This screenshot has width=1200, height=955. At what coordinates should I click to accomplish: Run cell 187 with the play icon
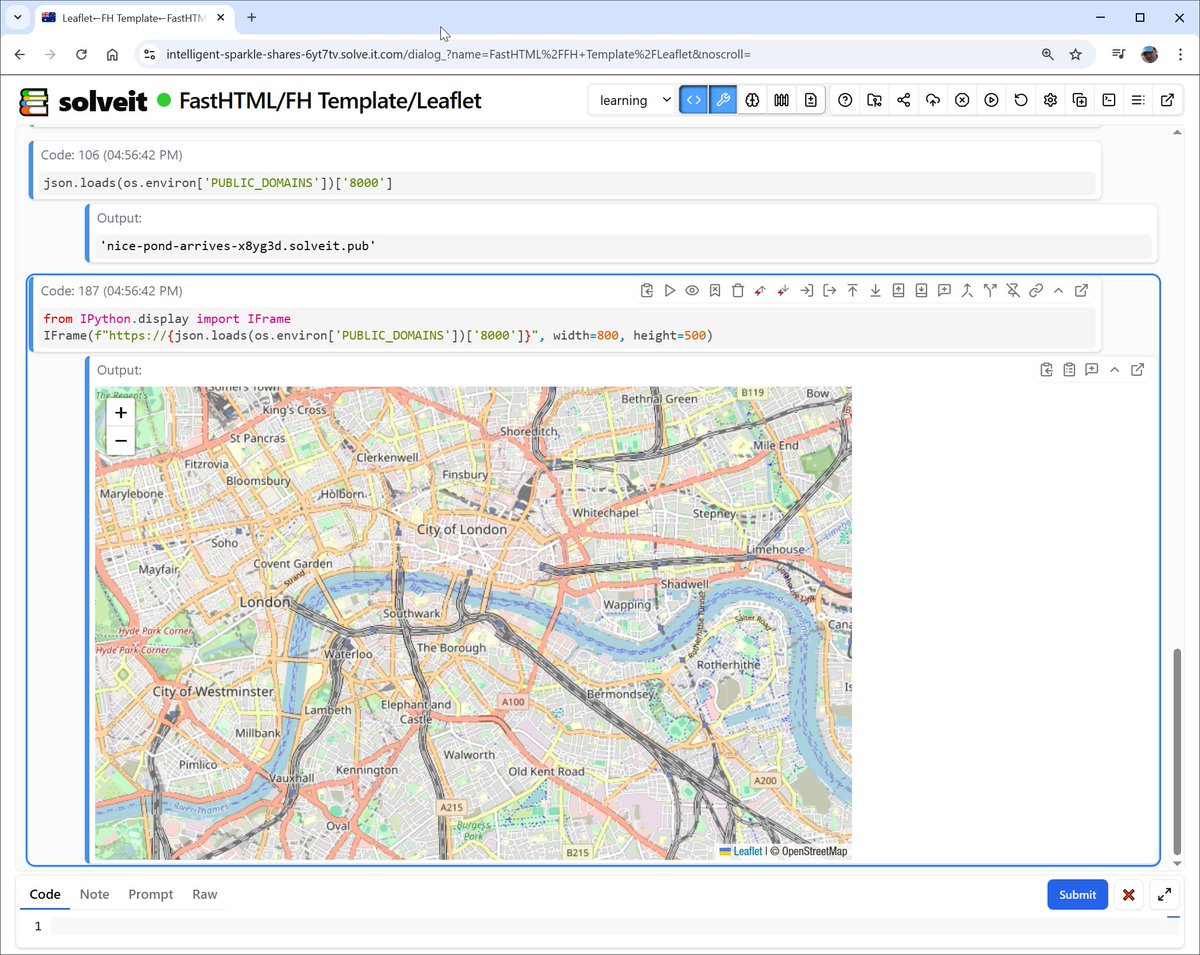[x=670, y=291]
